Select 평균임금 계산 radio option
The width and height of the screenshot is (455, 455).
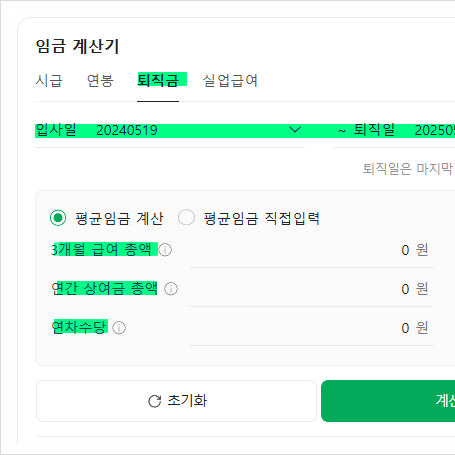[x=58, y=218]
